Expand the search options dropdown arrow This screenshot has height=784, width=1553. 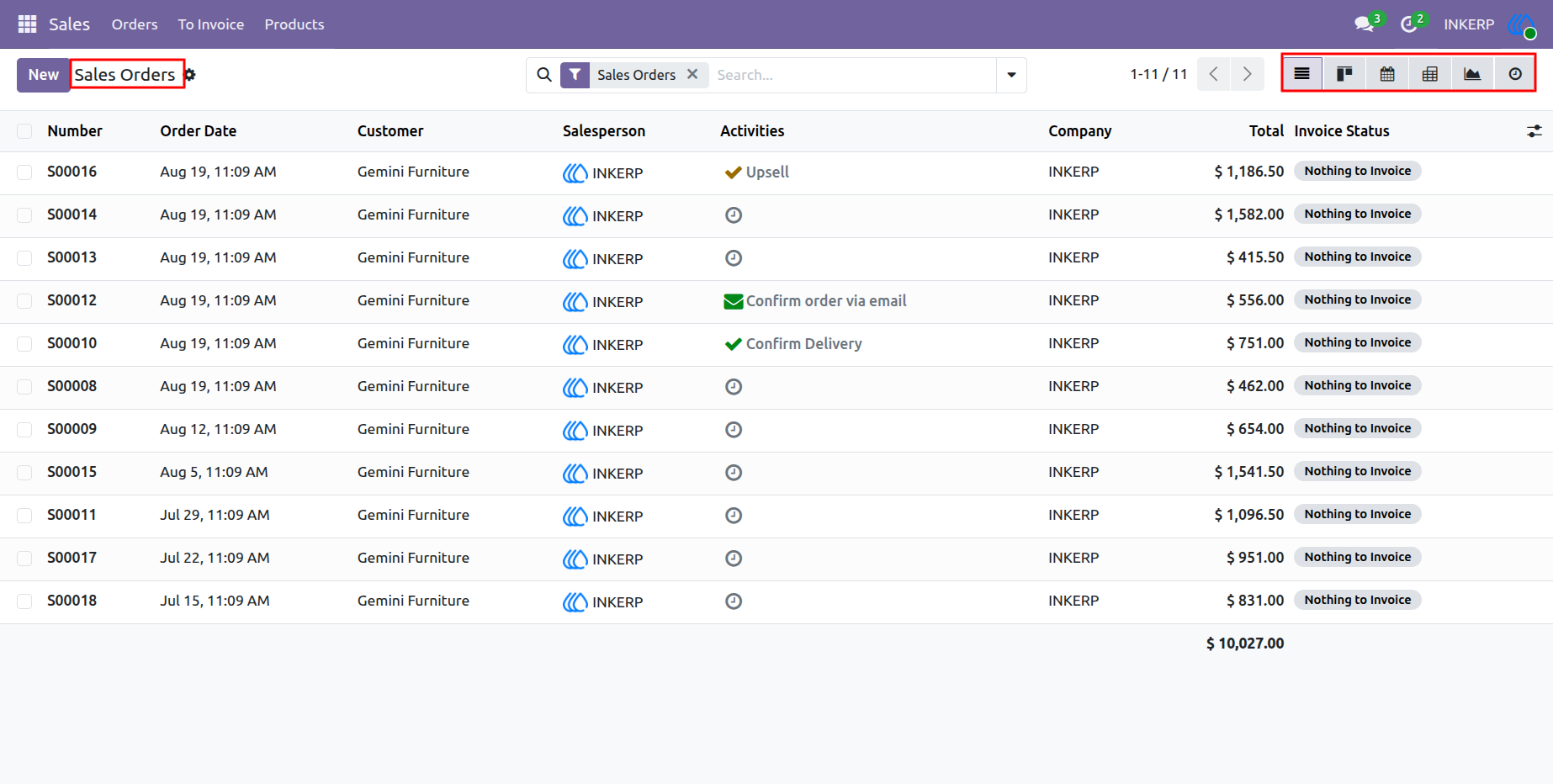pos(1011,75)
